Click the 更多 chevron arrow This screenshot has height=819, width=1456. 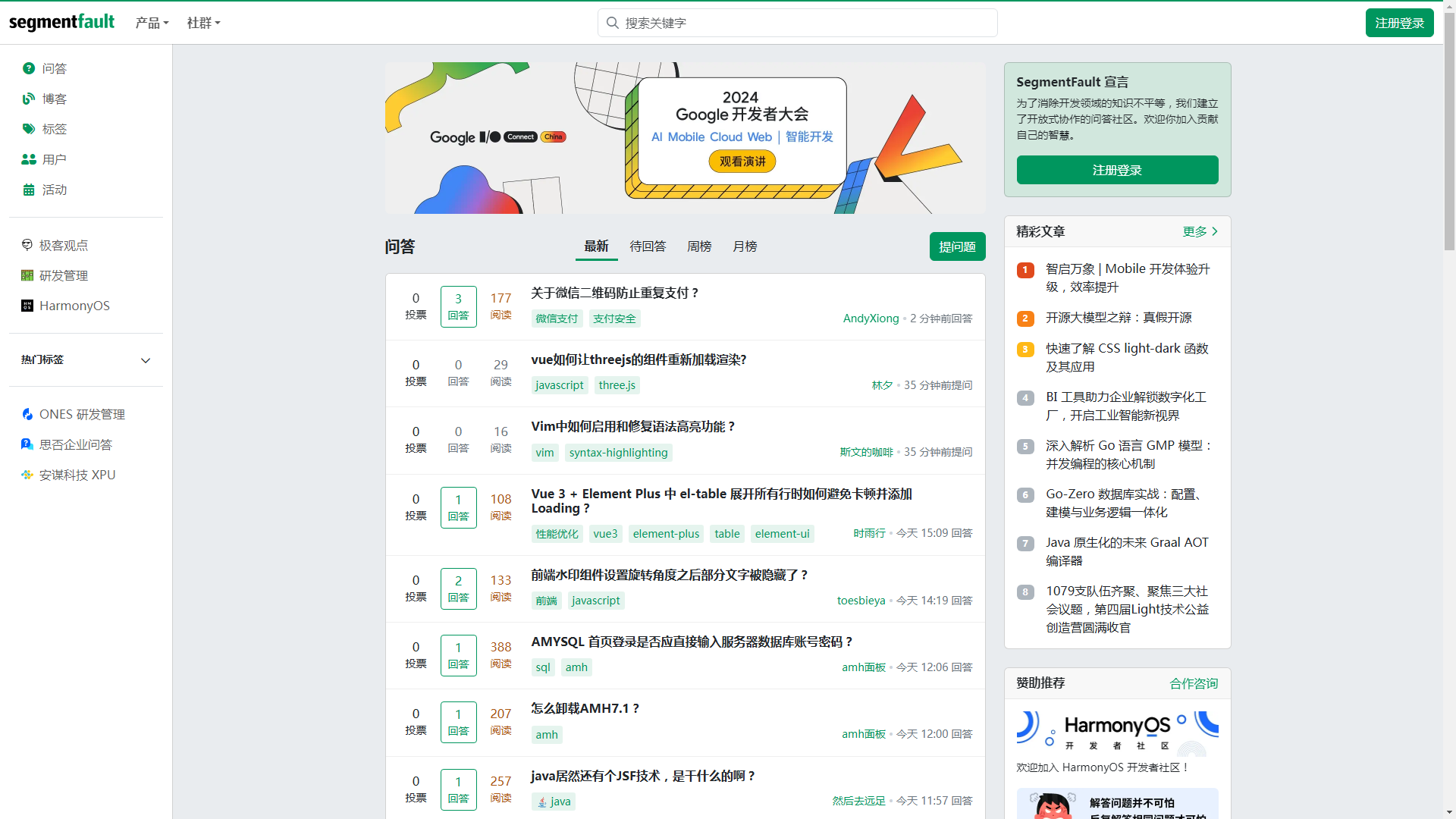[x=1215, y=231]
